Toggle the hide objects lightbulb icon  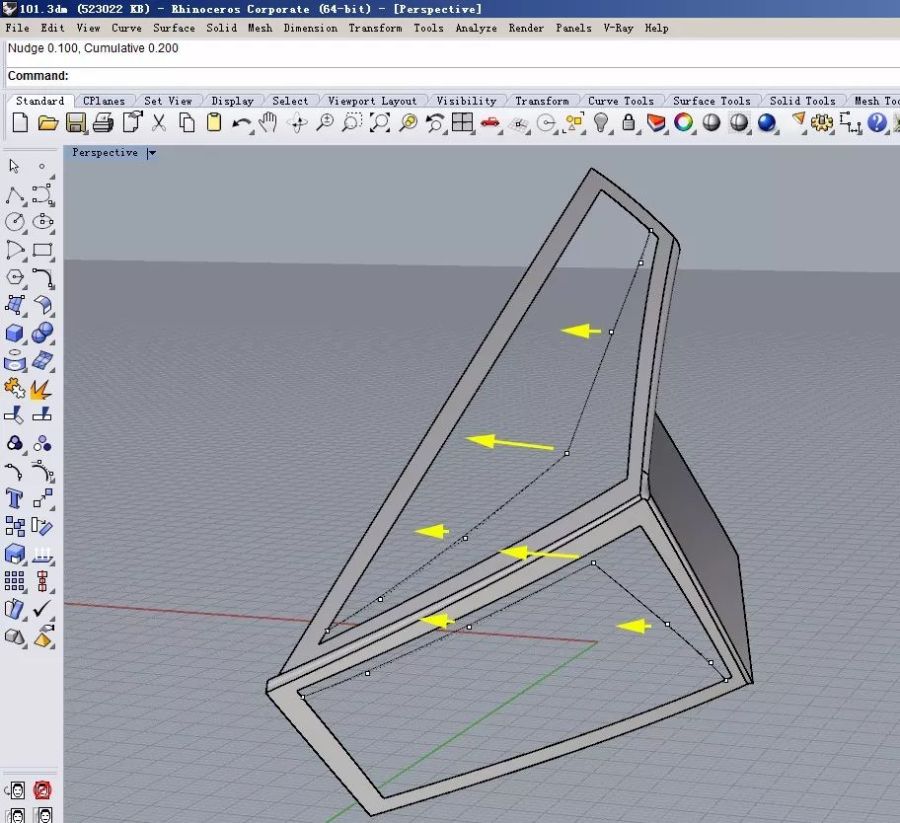[601, 123]
